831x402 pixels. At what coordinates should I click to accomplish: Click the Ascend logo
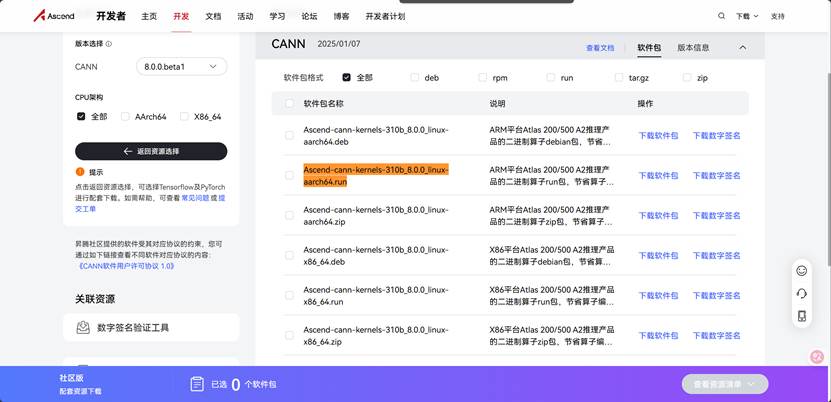tap(54, 16)
